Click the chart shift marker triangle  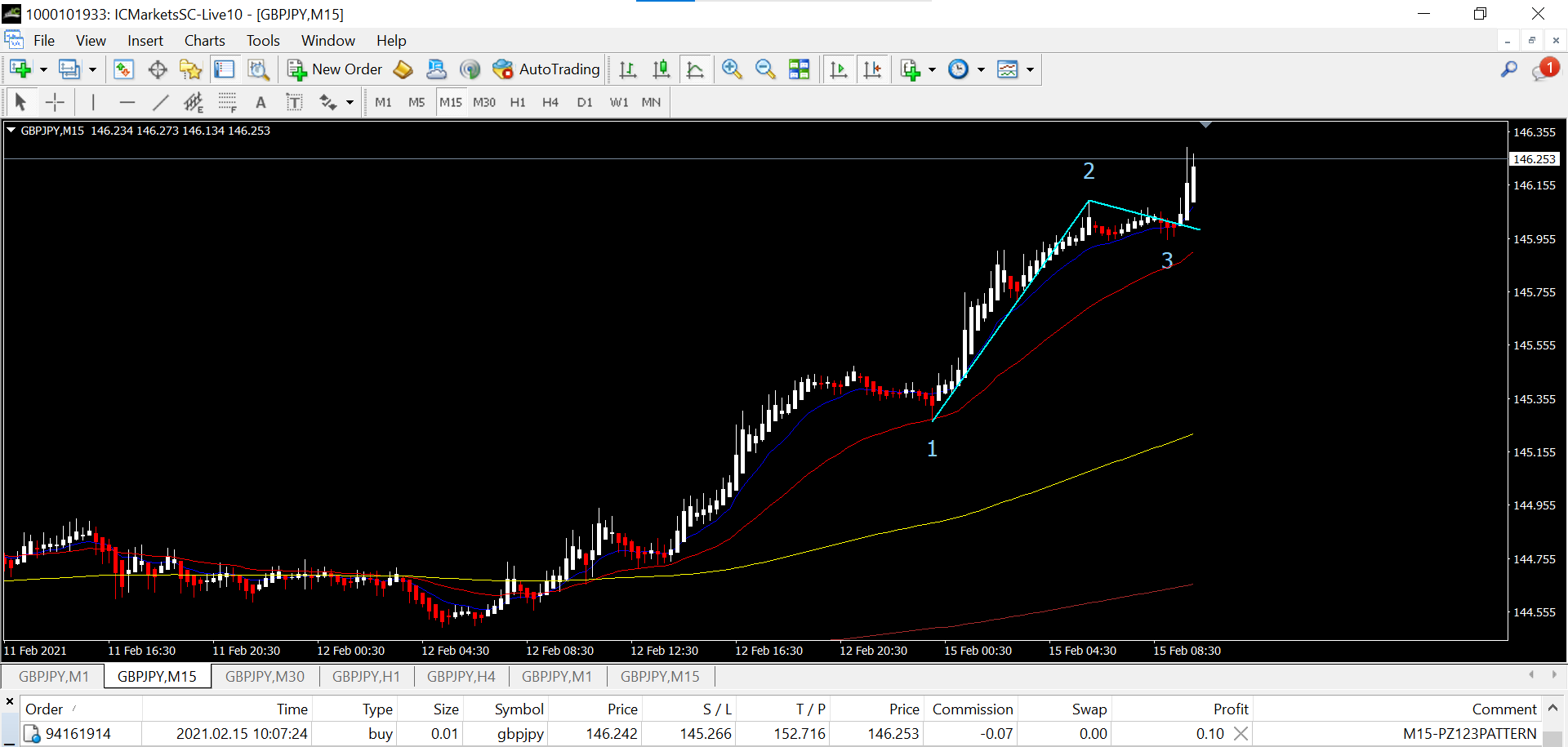coord(1205,125)
